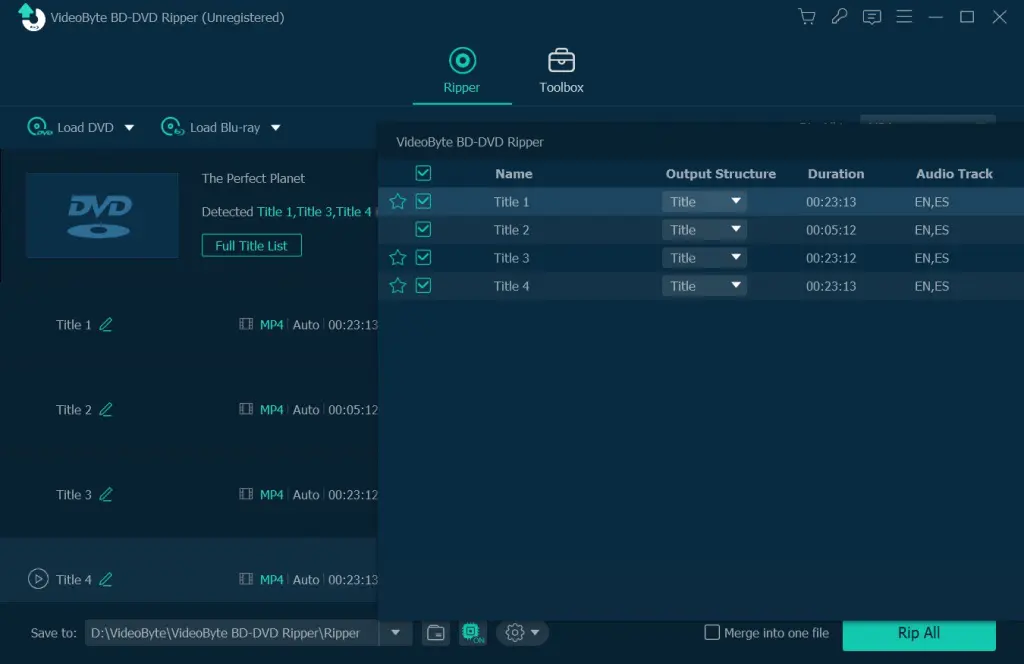This screenshot has height=664, width=1024.
Task: Select the Ripper tab
Action: point(462,70)
